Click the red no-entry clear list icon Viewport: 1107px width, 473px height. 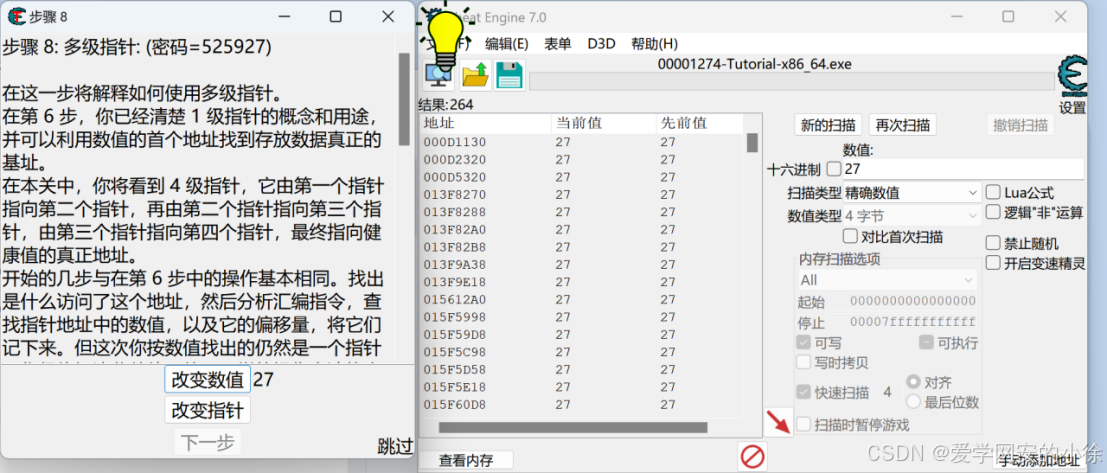(753, 457)
